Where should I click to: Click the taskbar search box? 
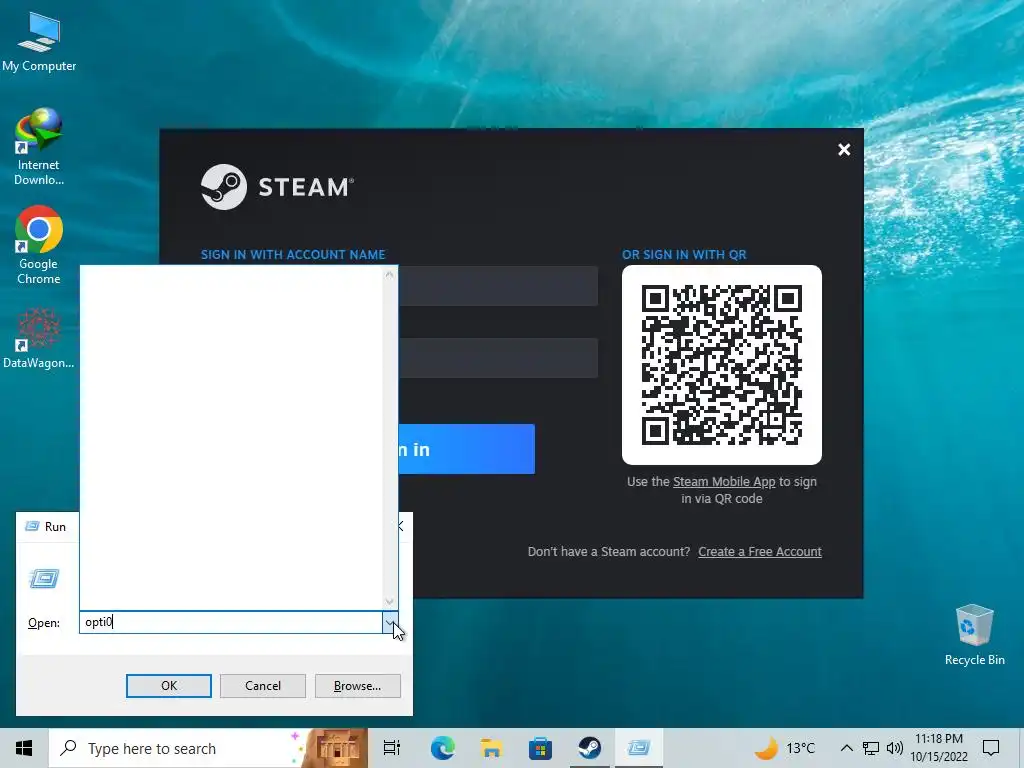[208, 748]
